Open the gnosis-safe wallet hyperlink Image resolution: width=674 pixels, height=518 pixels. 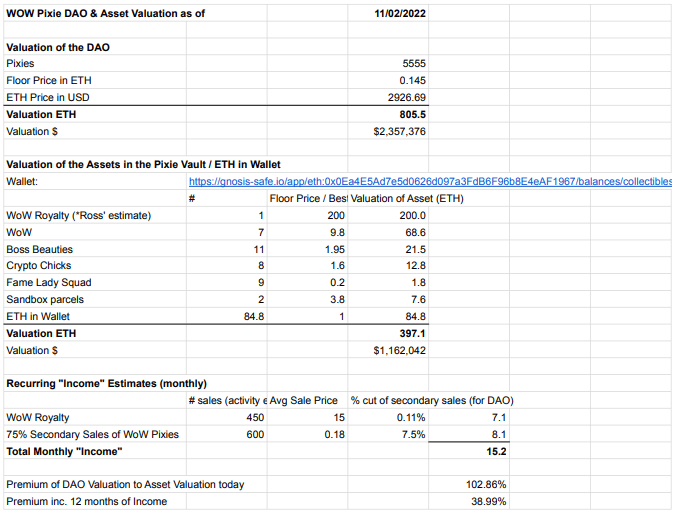click(430, 181)
